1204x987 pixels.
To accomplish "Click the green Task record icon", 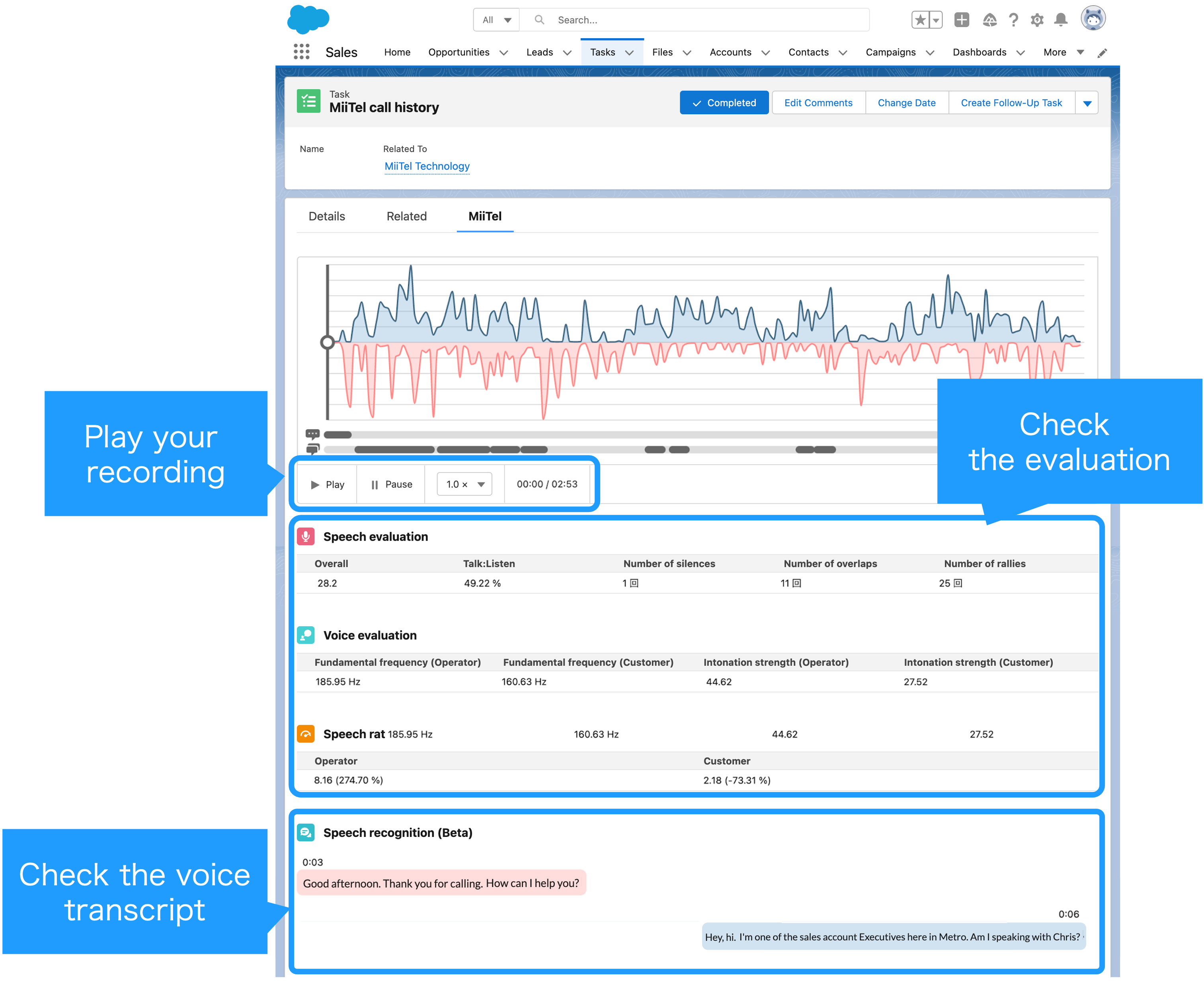I will click(309, 101).
